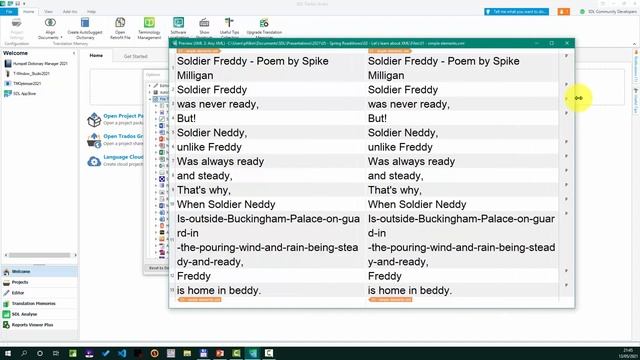Click the notifications orange bell icon
This screenshot has height=360, width=640.
pos(563,11)
